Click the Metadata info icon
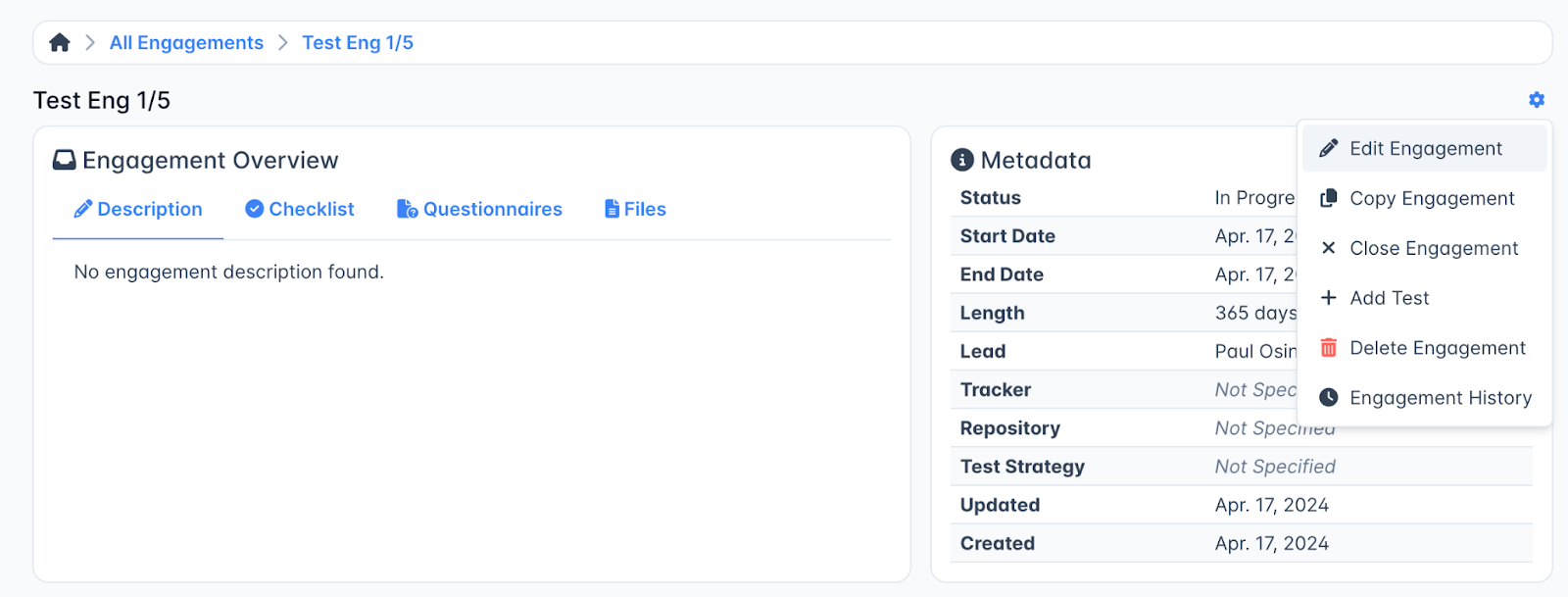The image size is (1568, 597). click(x=962, y=160)
